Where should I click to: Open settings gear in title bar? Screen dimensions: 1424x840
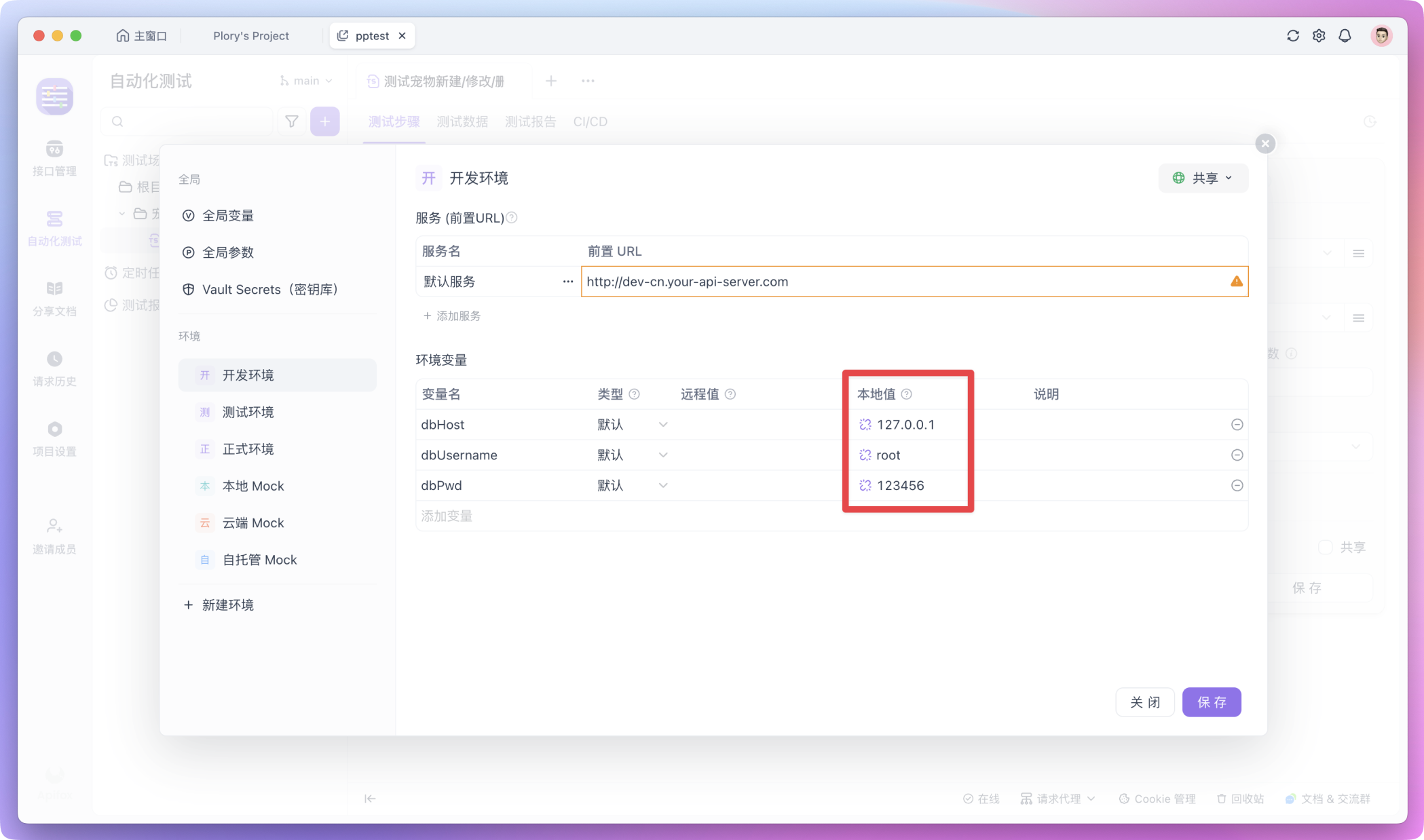[x=1318, y=36]
